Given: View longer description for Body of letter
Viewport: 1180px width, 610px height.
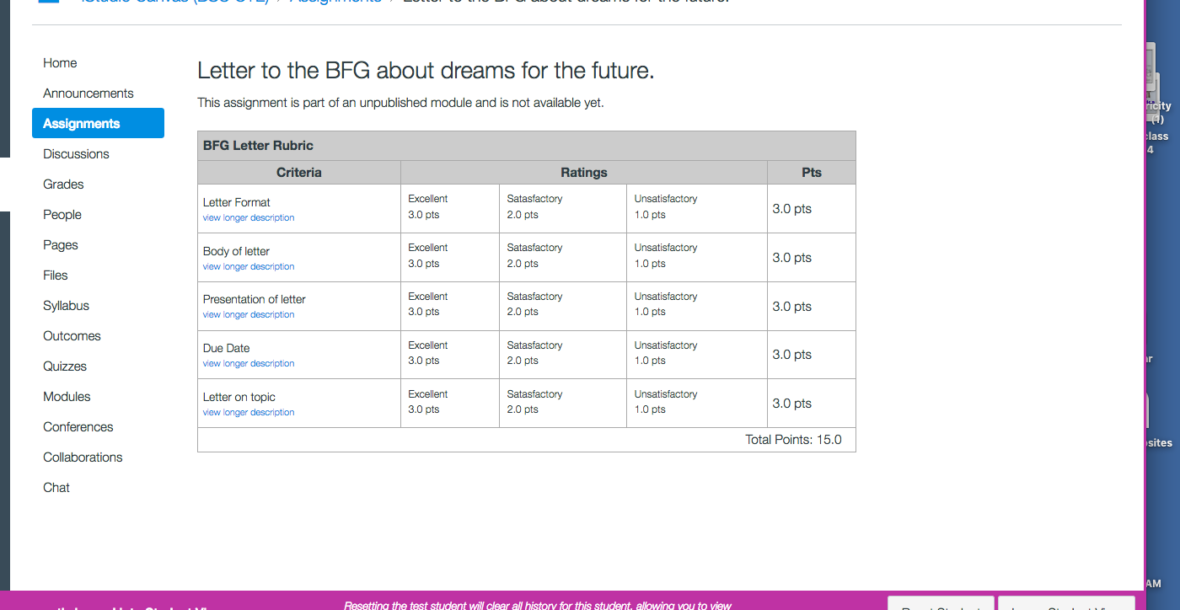Looking at the screenshot, I should pos(248,267).
